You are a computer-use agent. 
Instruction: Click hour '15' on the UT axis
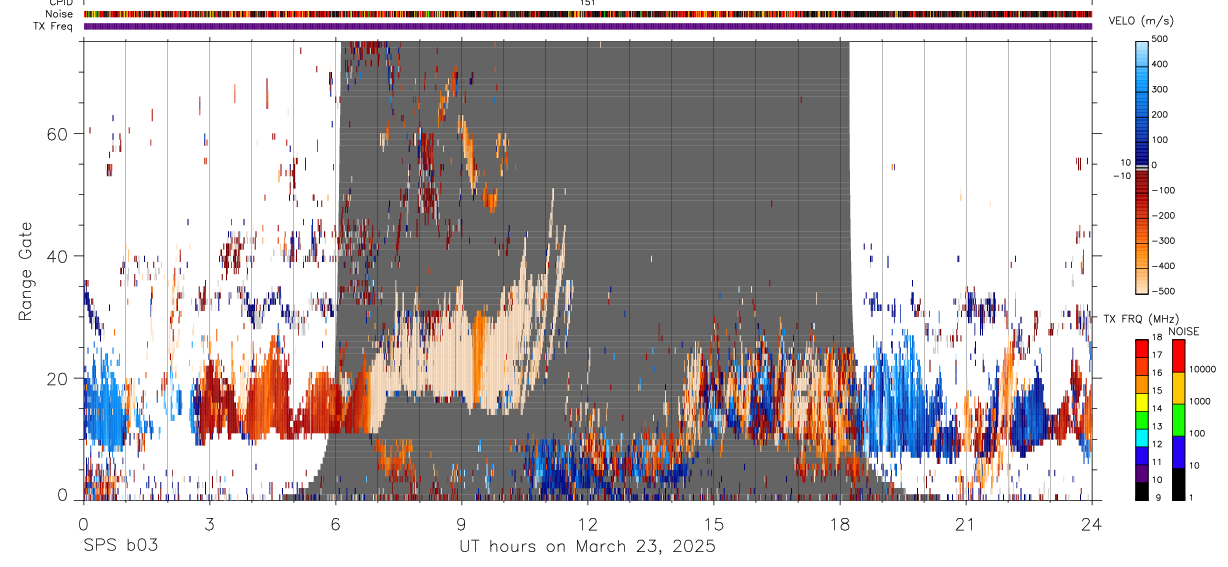(x=713, y=523)
